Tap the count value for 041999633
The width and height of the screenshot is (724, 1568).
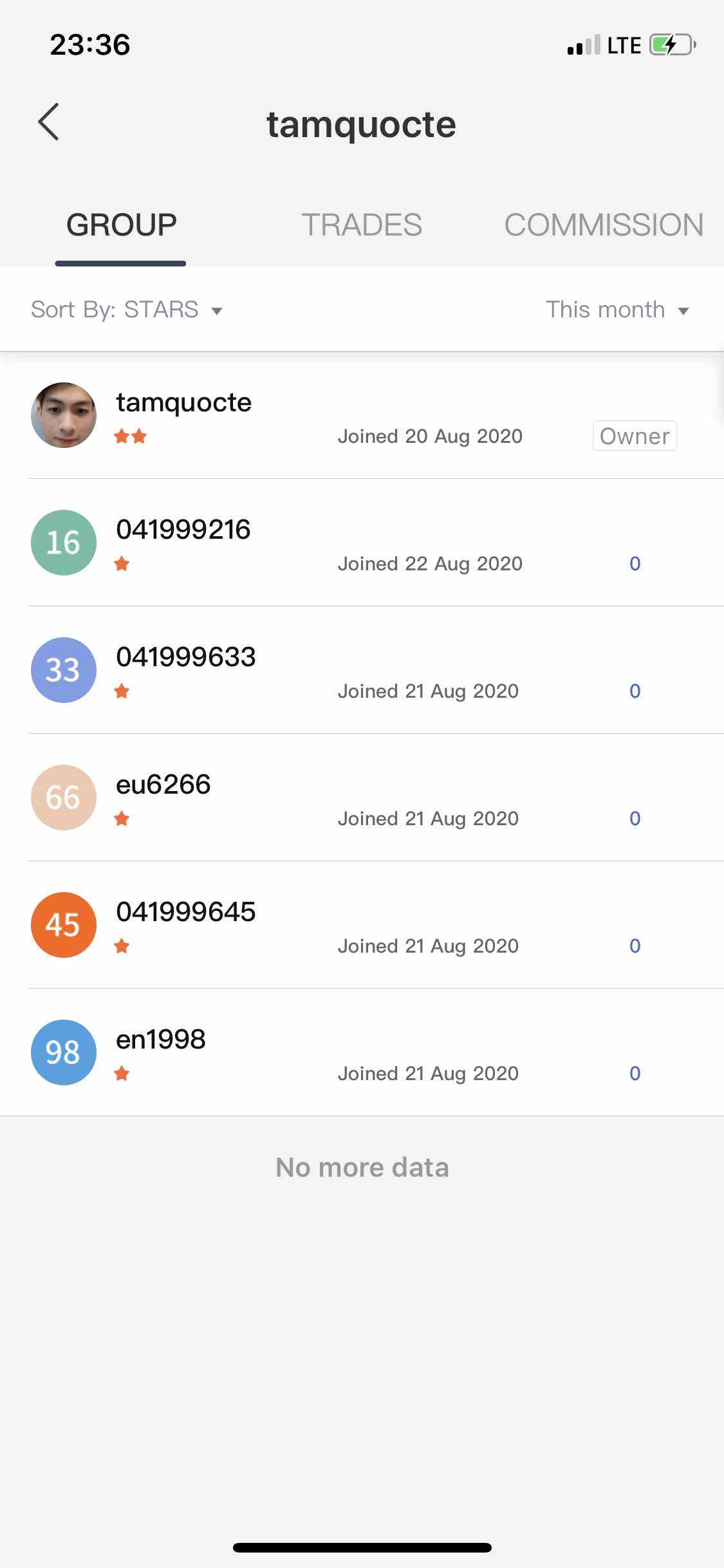(x=635, y=691)
